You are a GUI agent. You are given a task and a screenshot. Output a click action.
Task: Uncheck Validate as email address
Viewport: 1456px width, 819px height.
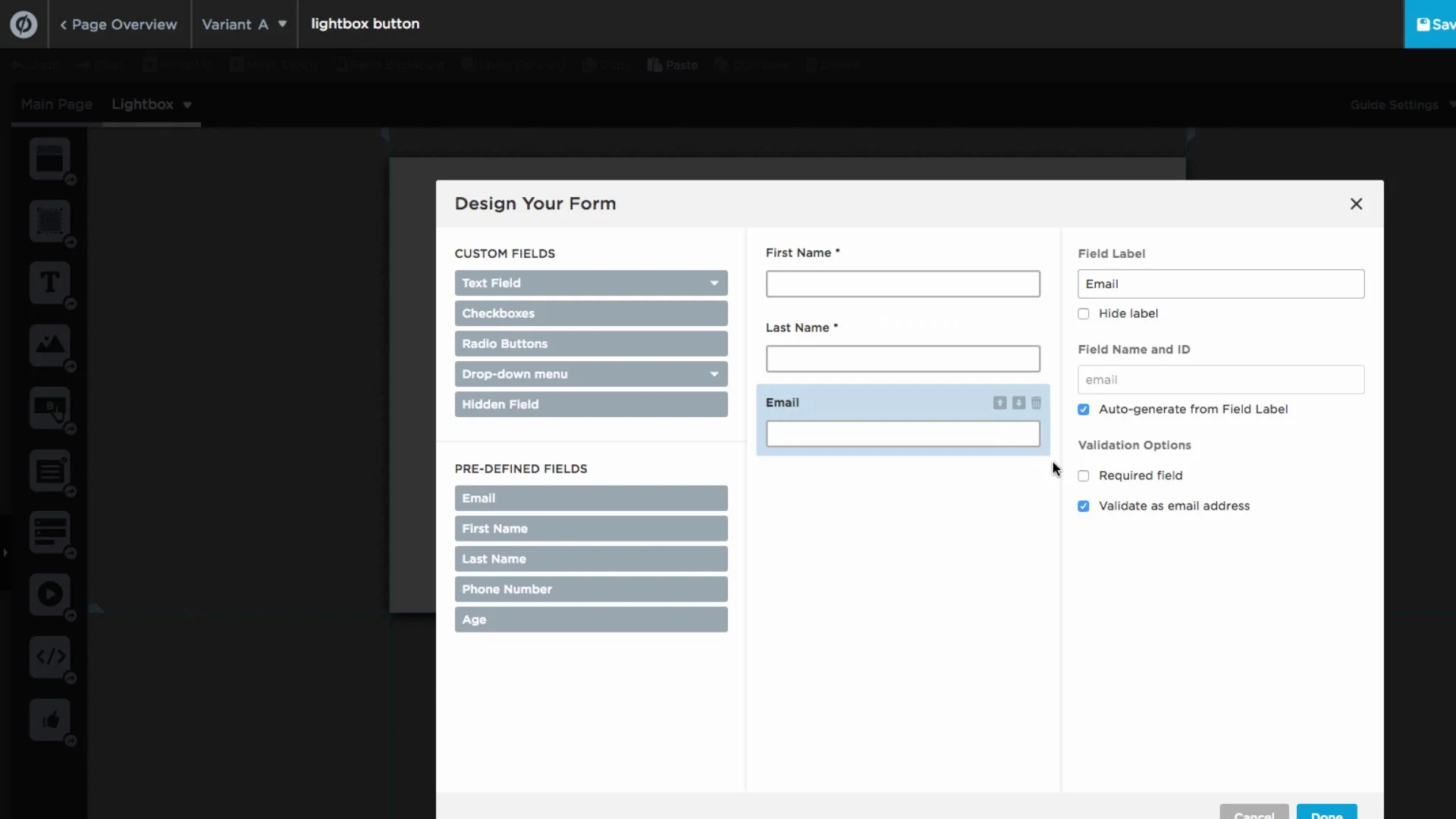(x=1084, y=507)
